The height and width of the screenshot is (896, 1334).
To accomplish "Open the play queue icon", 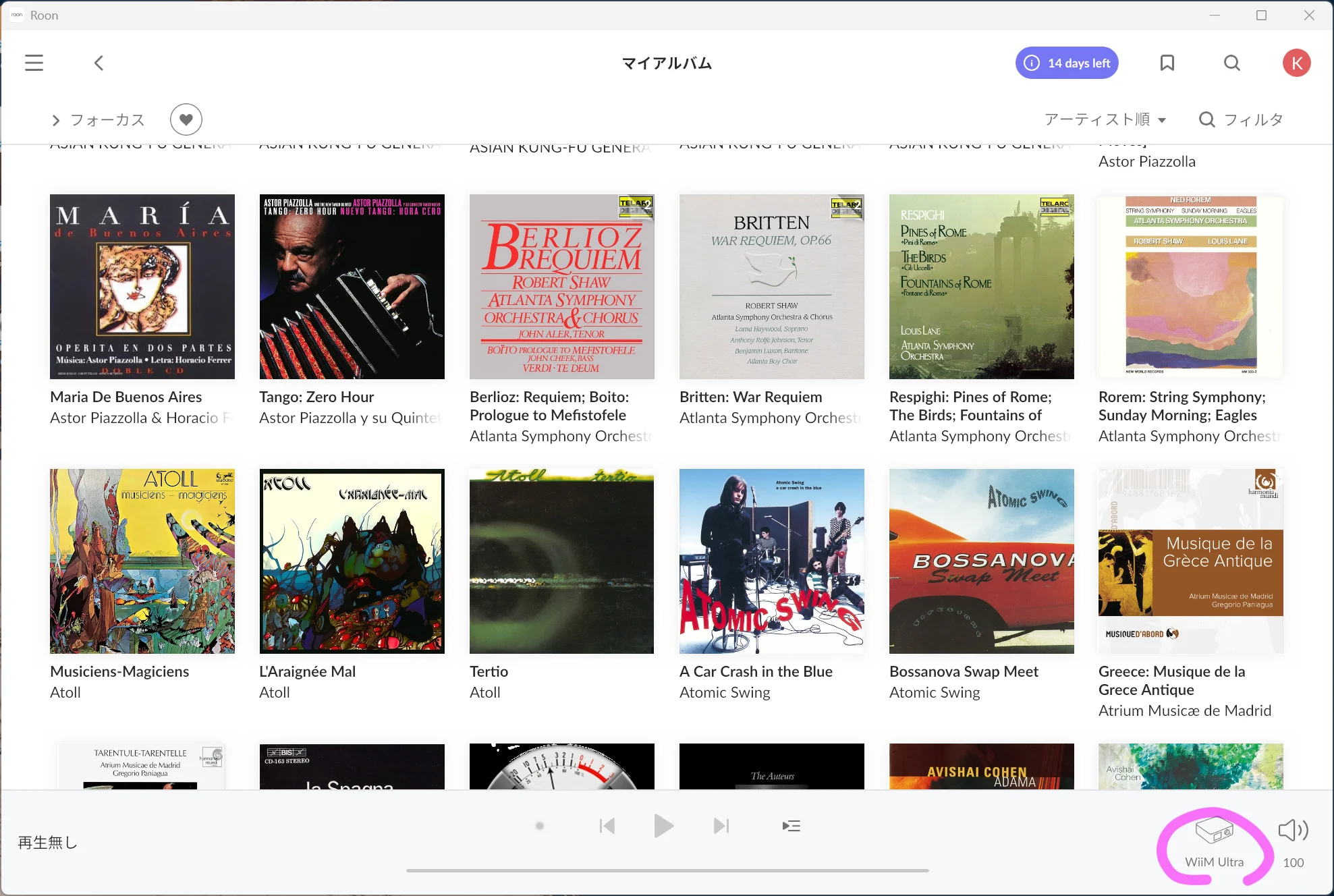I will click(791, 826).
